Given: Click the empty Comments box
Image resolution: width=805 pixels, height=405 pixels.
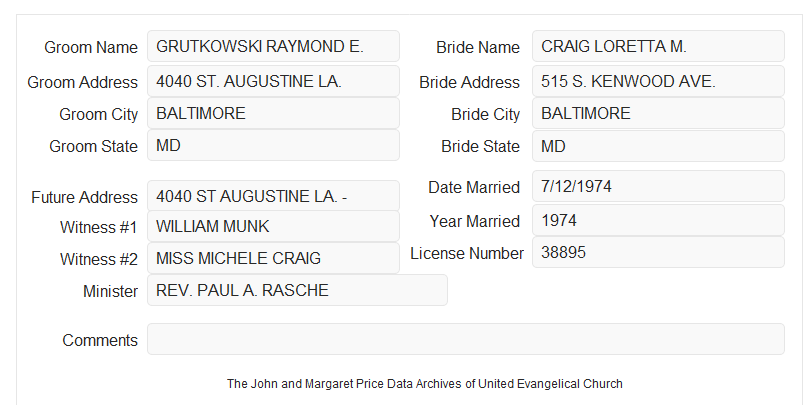Looking at the screenshot, I should [466, 339].
